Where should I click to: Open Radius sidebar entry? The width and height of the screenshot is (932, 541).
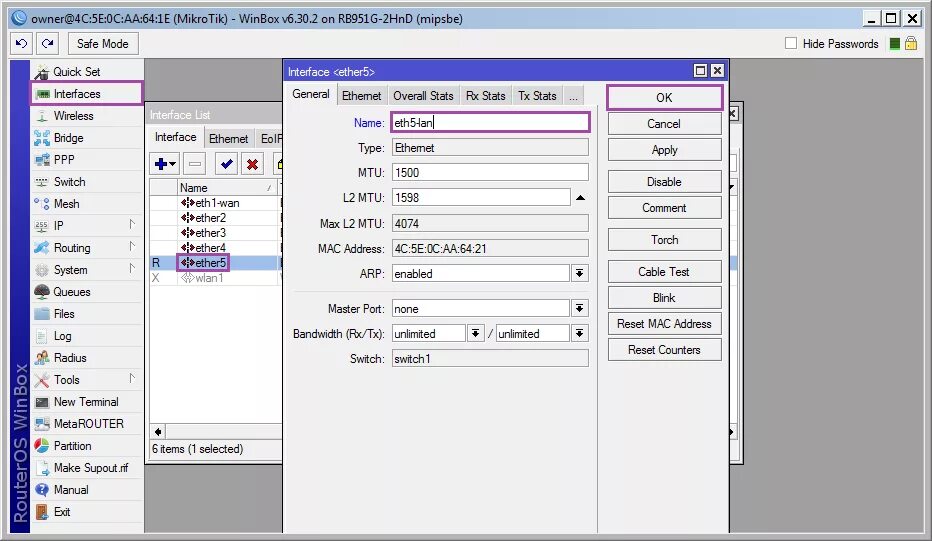pyautogui.click(x=87, y=358)
